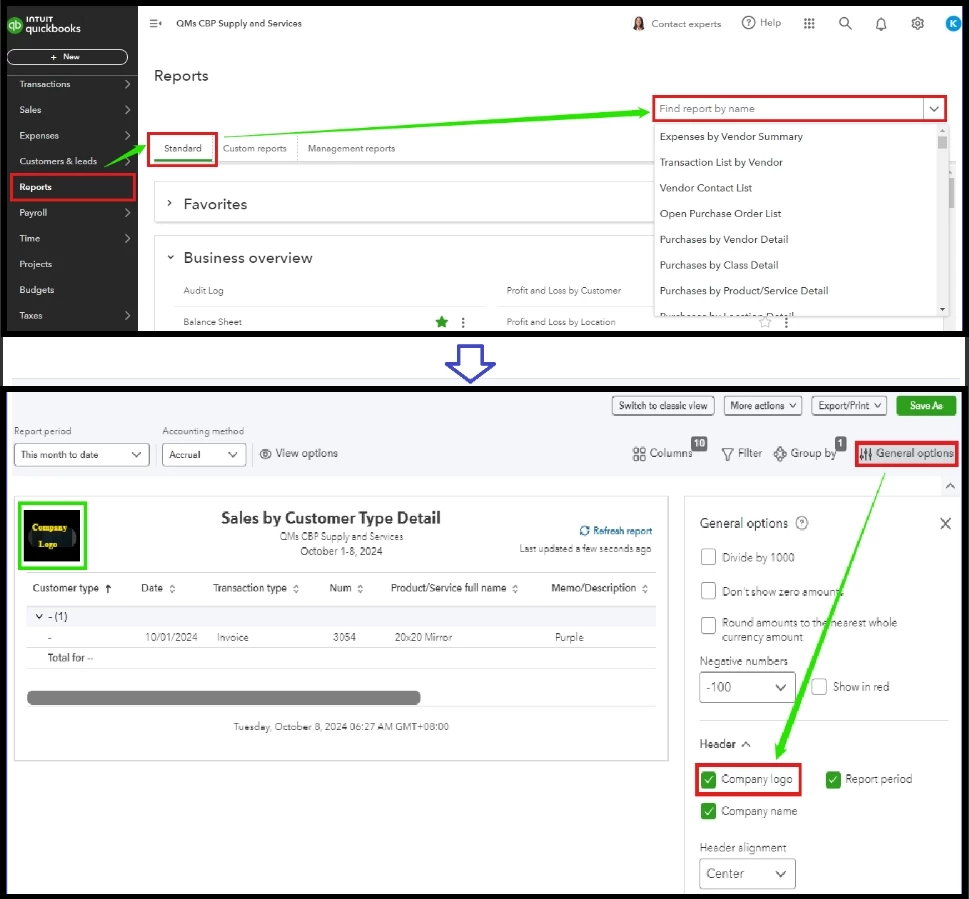Open the Audit Log report link
The width and height of the screenshot is (969, 899).
(203, 290)
